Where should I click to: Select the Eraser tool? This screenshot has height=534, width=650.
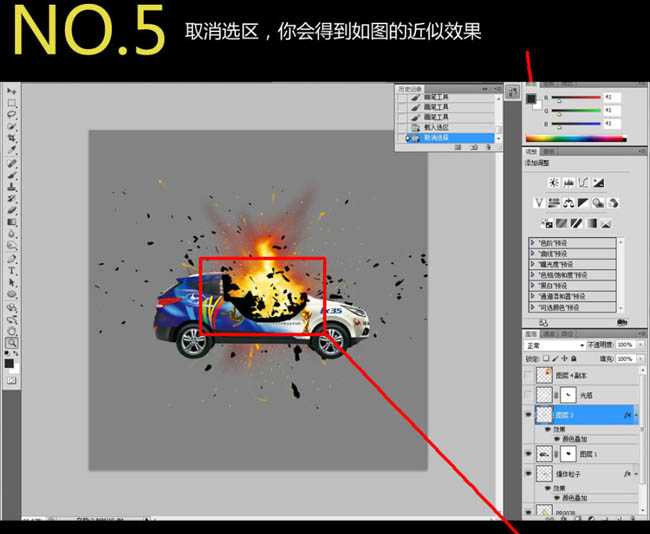tap(11, 211)
